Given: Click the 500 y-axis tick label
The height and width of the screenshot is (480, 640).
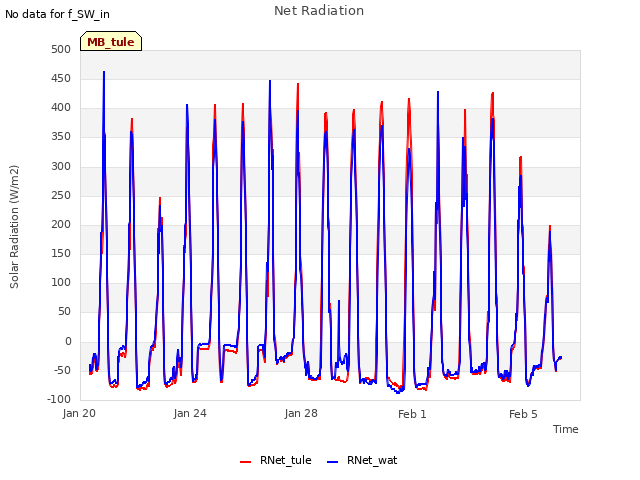Looking at the screenshot, I should (x=61, y=49).
